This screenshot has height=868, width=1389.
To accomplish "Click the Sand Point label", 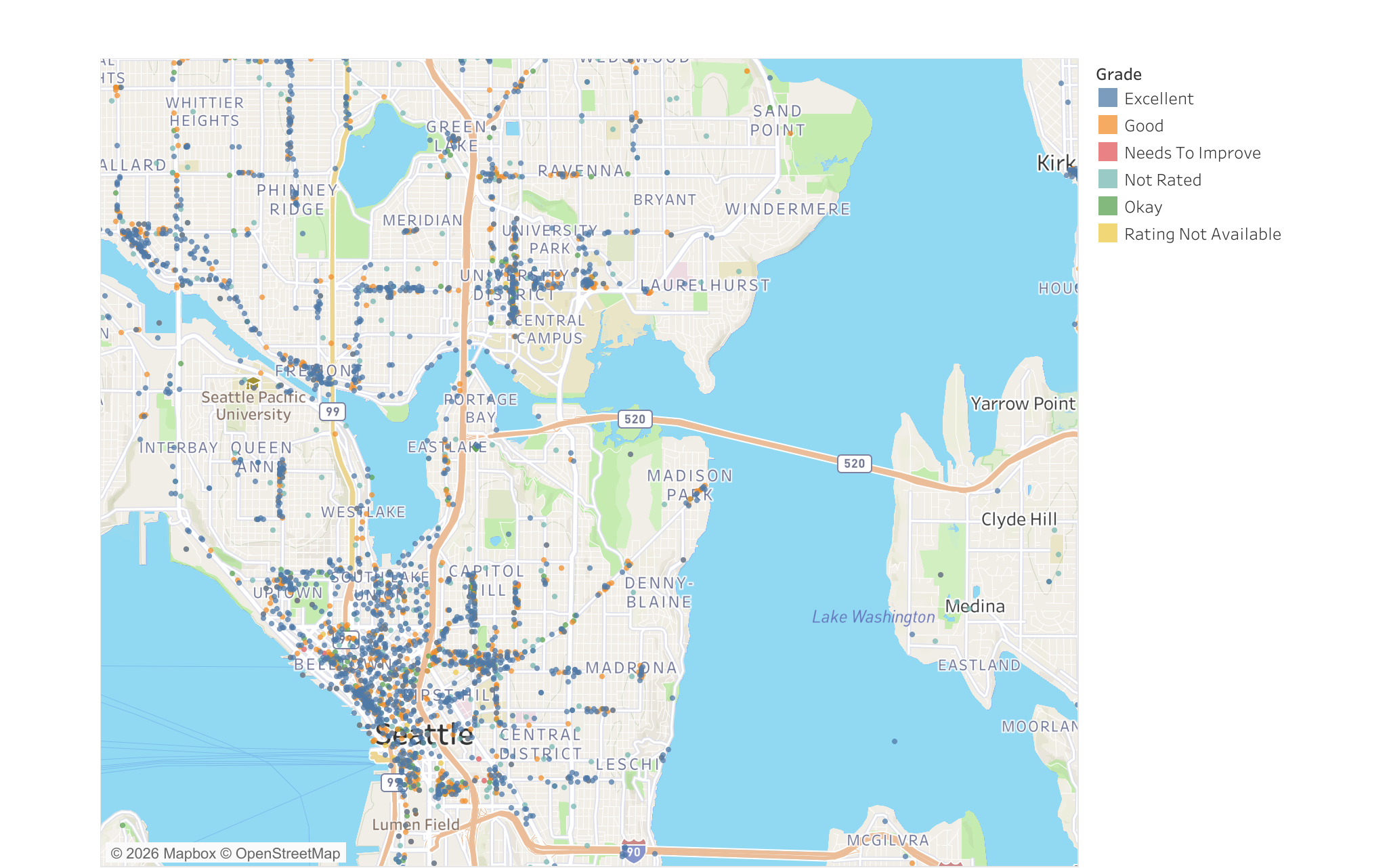I will tap(778, 121).
